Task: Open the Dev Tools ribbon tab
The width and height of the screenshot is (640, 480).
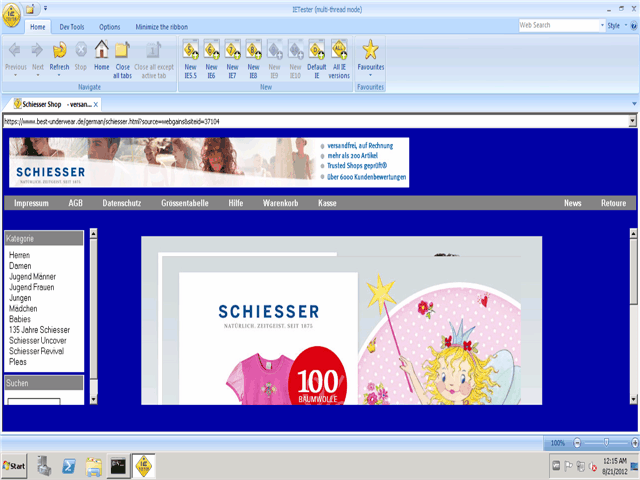Action: [72, 27]
